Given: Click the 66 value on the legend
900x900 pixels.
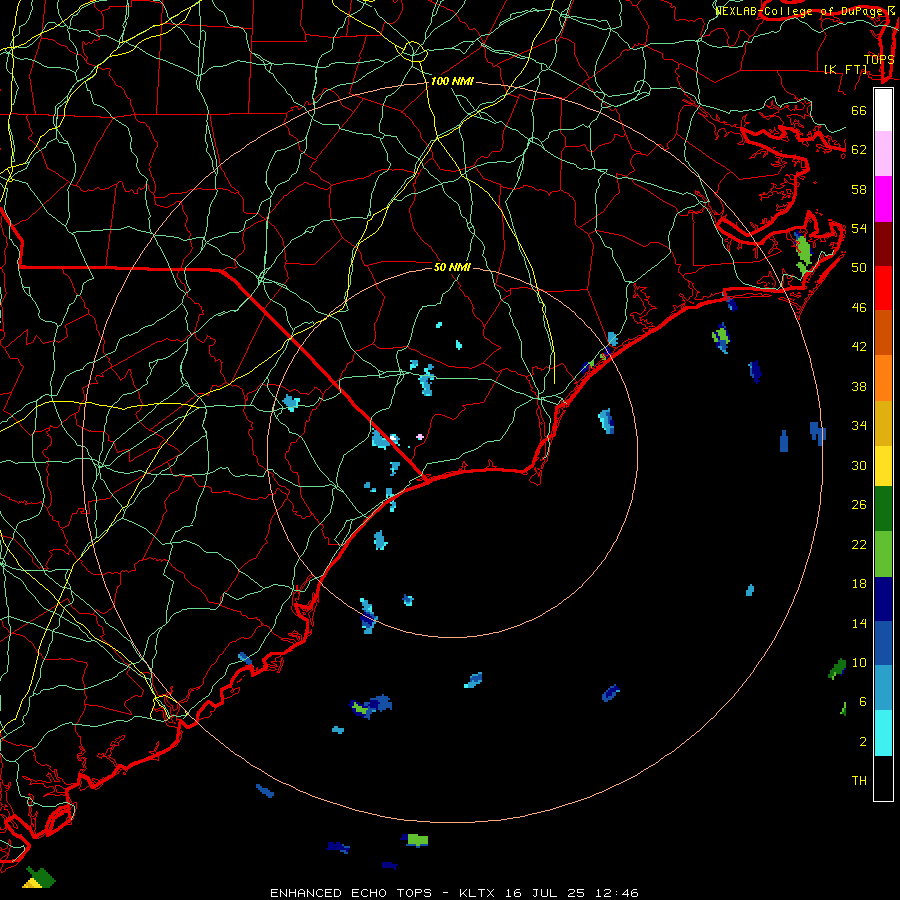Looking at the screenshot, I should tap(859, 111).
